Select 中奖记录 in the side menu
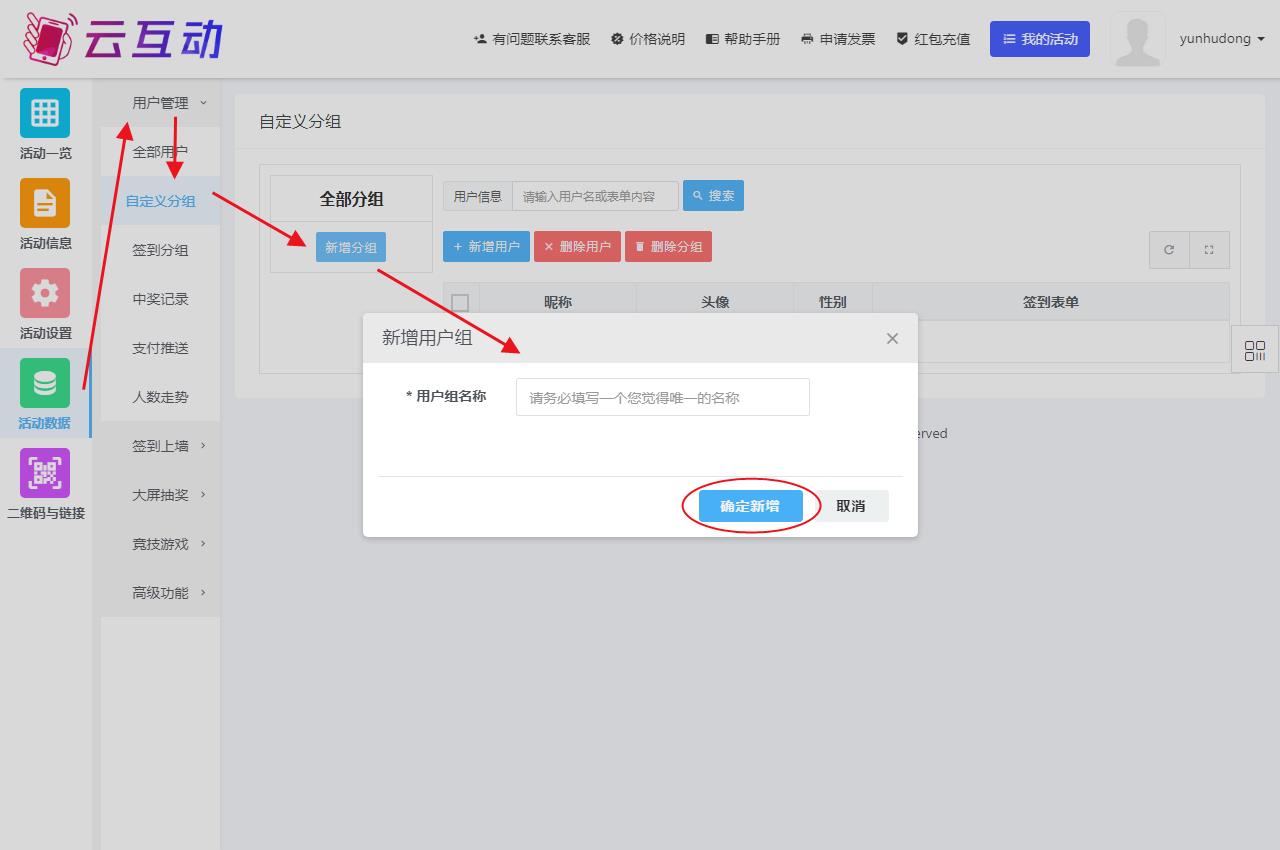 point(160,299)
